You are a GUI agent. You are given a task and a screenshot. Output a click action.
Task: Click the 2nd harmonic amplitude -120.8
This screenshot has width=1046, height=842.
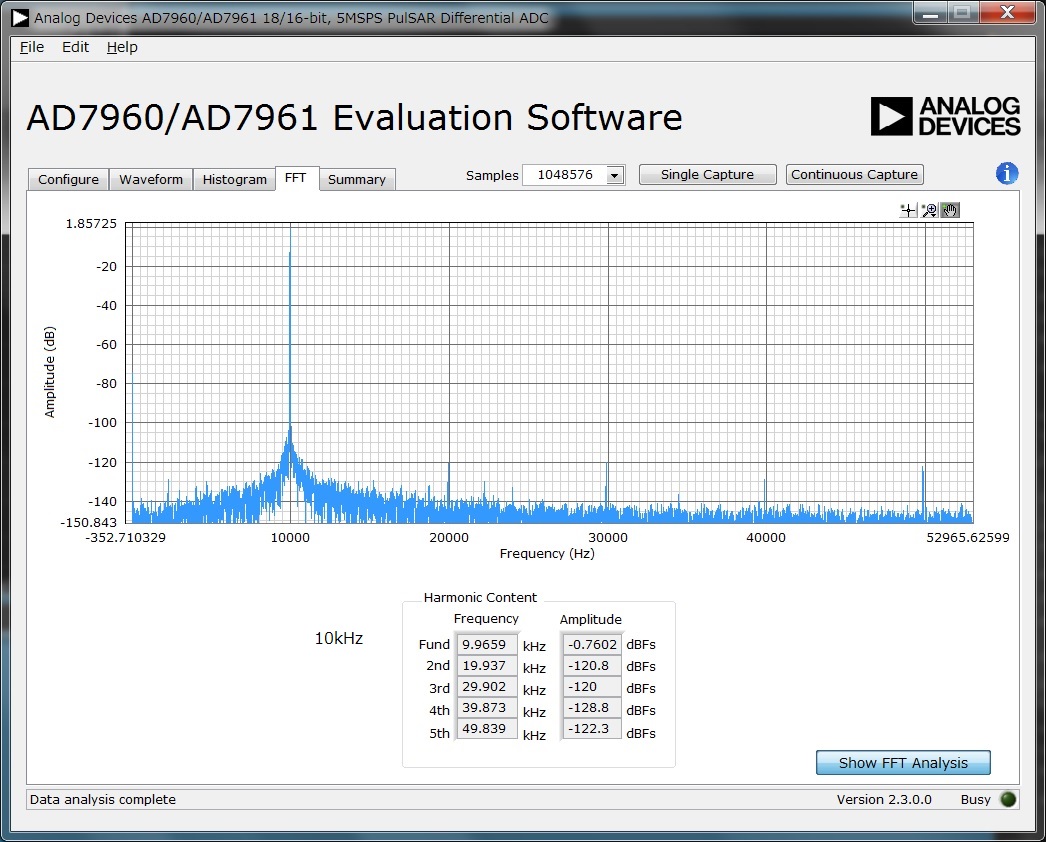coord(592,666)
